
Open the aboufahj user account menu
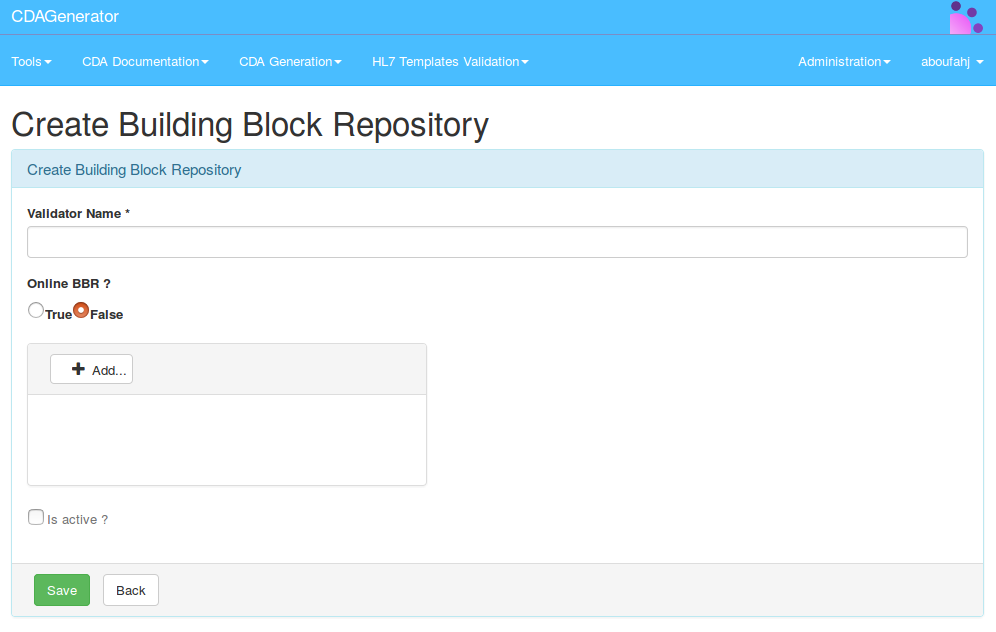951,62
